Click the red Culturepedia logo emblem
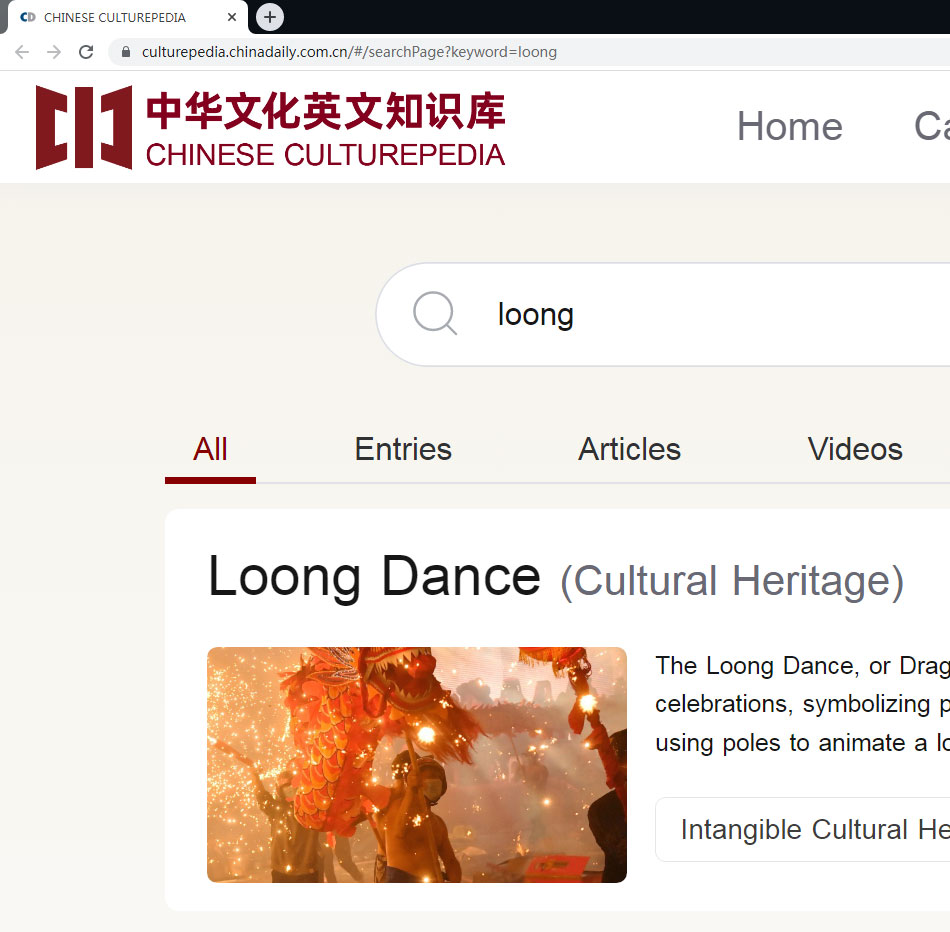Screen dimensions: 950x932 [x=84, y=127]
